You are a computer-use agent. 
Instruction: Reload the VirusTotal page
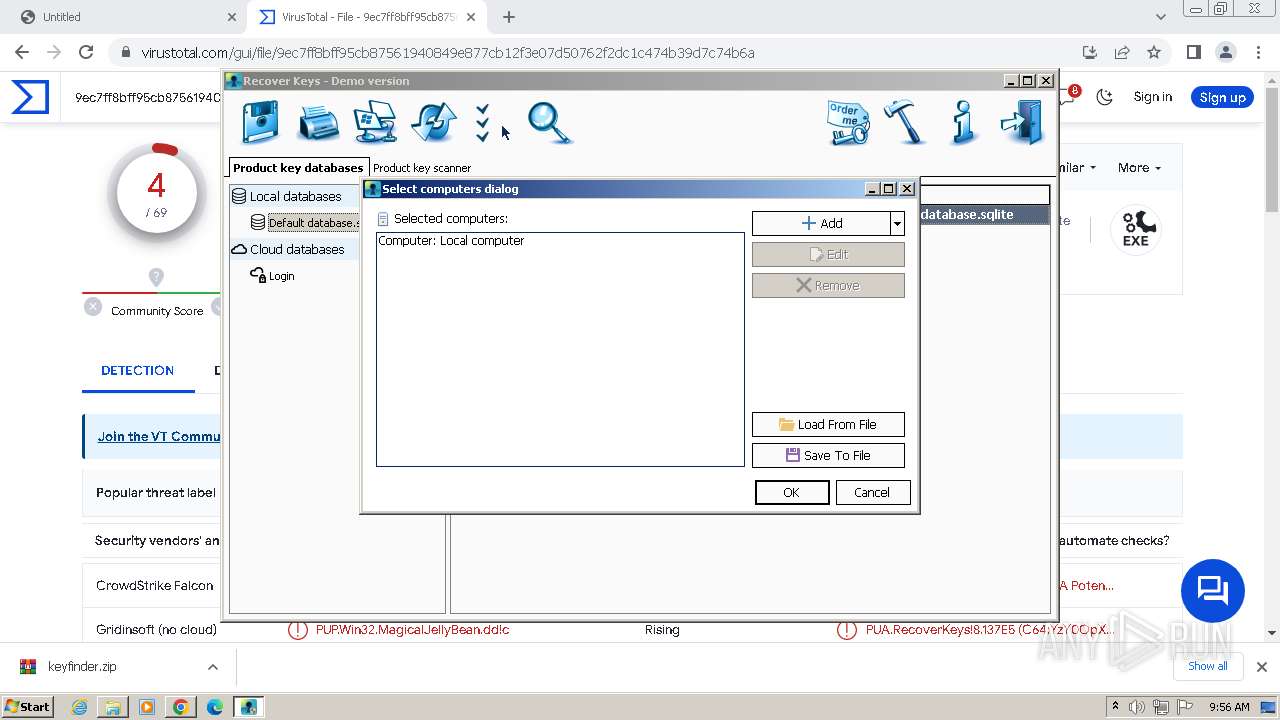(86, 52)
